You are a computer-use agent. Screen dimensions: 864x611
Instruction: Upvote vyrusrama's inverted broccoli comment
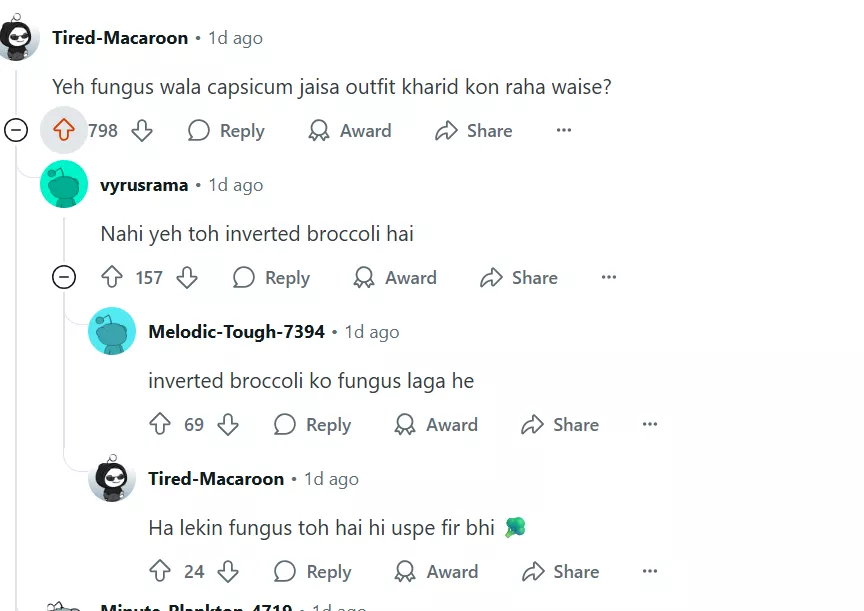(x=112, y=278)
